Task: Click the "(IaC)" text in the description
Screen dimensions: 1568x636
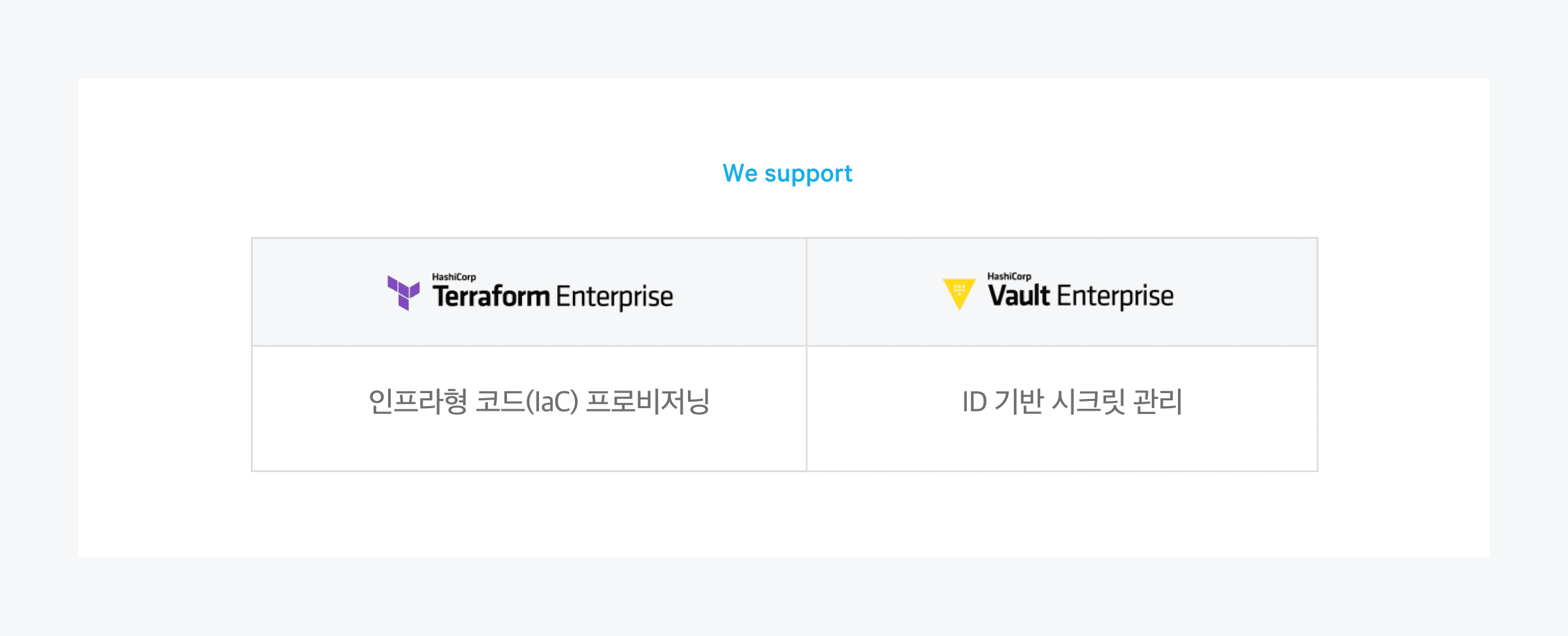Action: click(x=552, y=401)
